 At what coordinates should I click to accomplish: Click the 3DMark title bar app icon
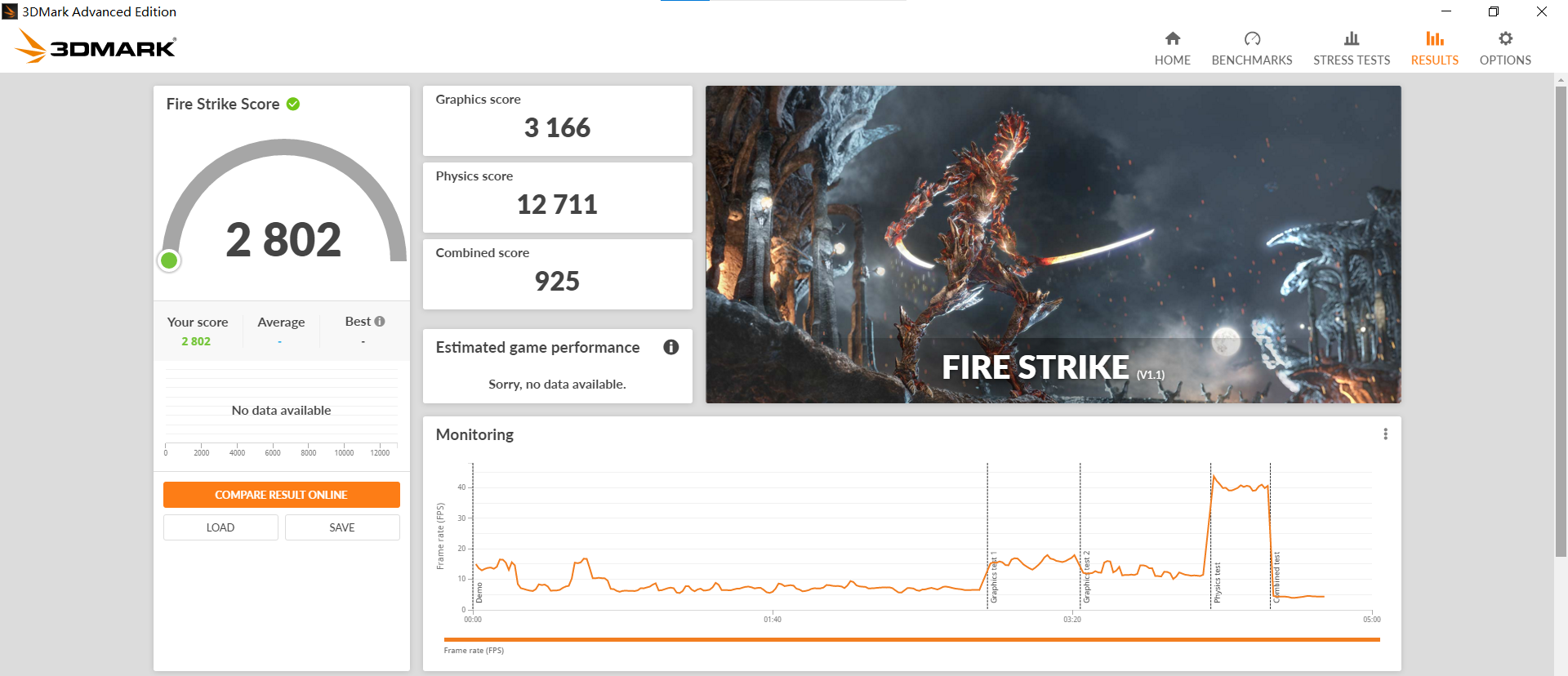pos(10,11)
